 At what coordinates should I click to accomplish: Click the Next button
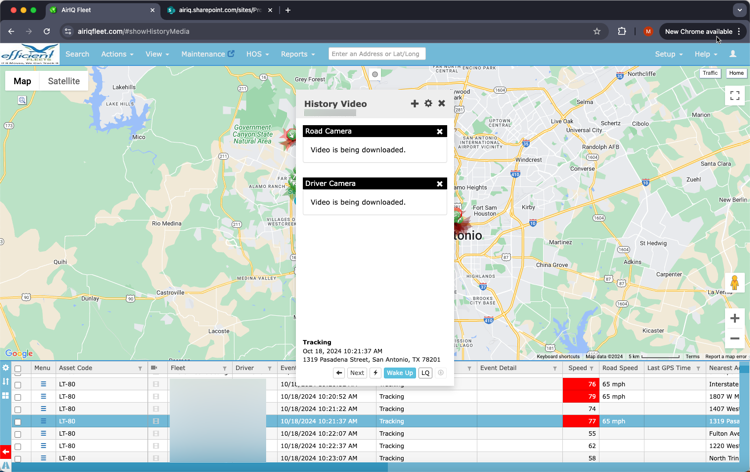[x=357, y=373]
